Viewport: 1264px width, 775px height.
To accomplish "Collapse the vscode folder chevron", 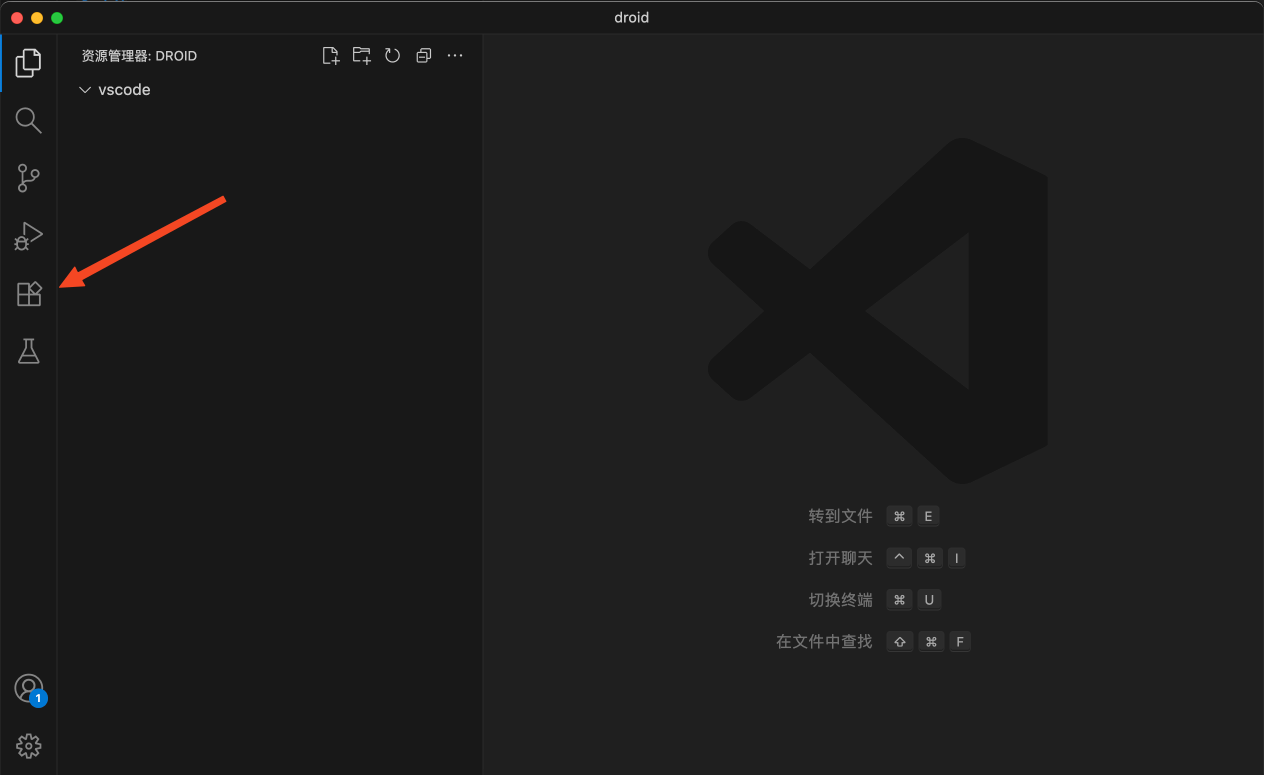I will (85, 90).
